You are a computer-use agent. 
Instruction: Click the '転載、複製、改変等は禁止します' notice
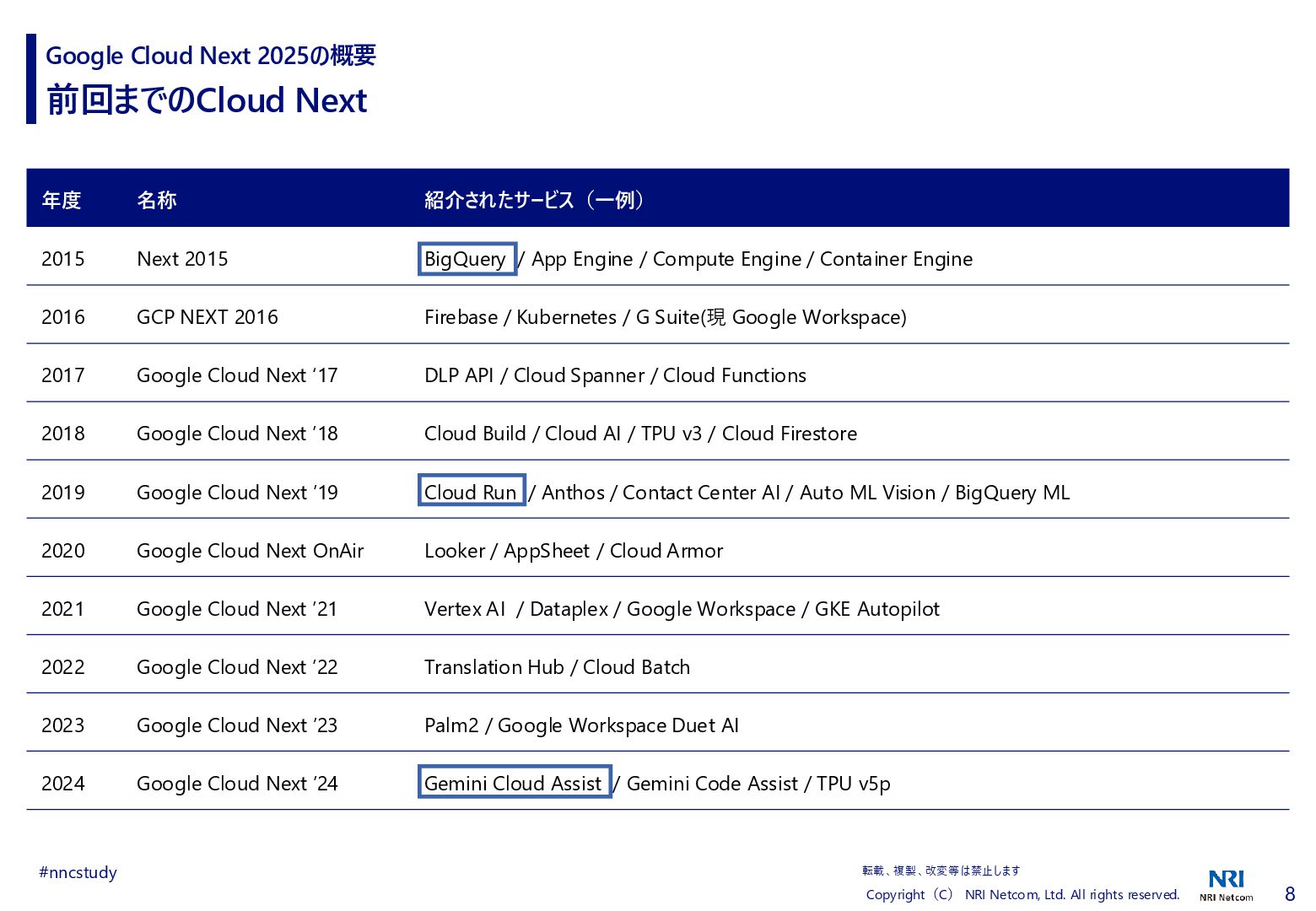[941, 871]
